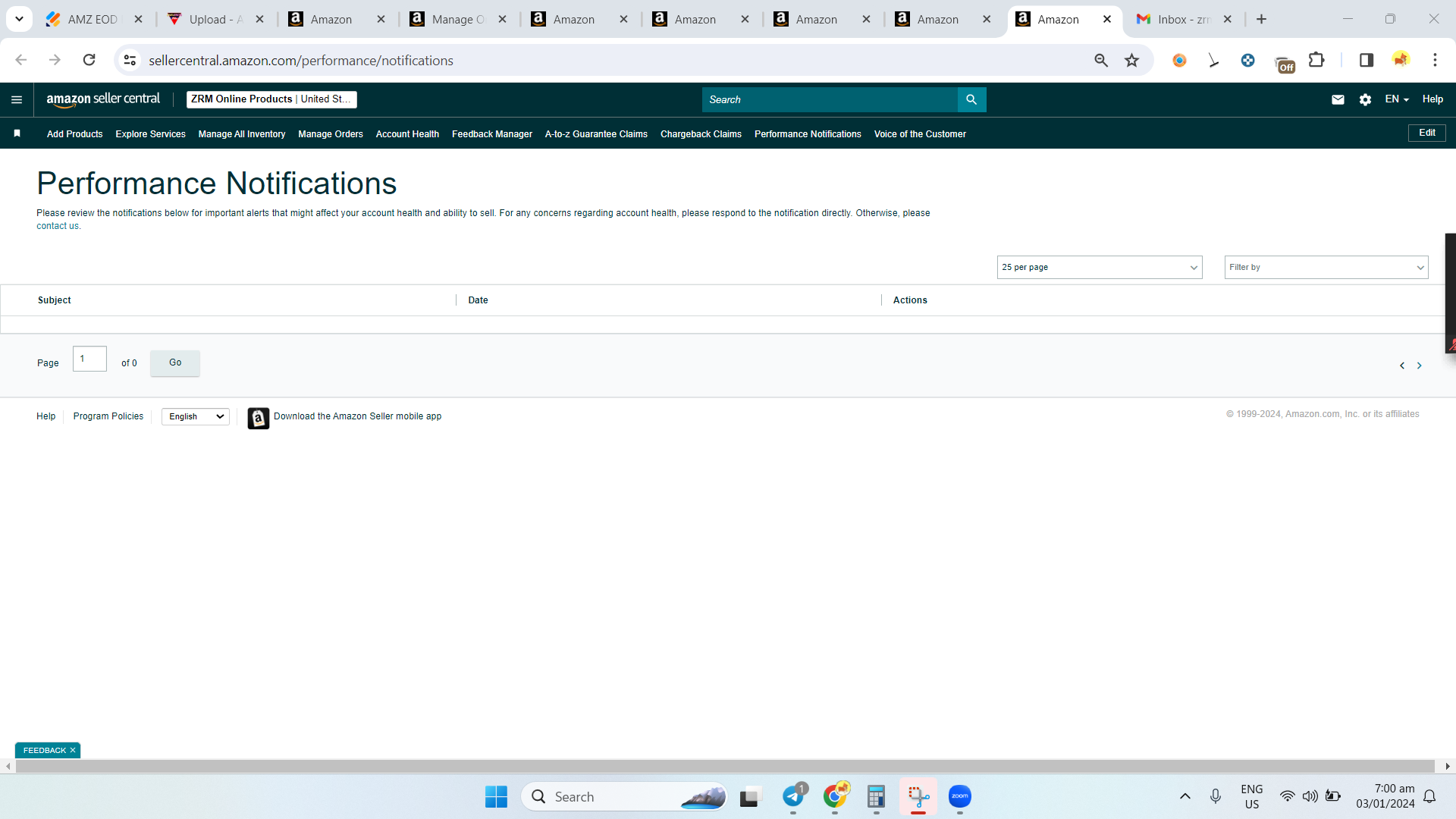1456x819 pixels.
Task: Switch to the AMZ EOD browser tab
Action: pos(93,20)
